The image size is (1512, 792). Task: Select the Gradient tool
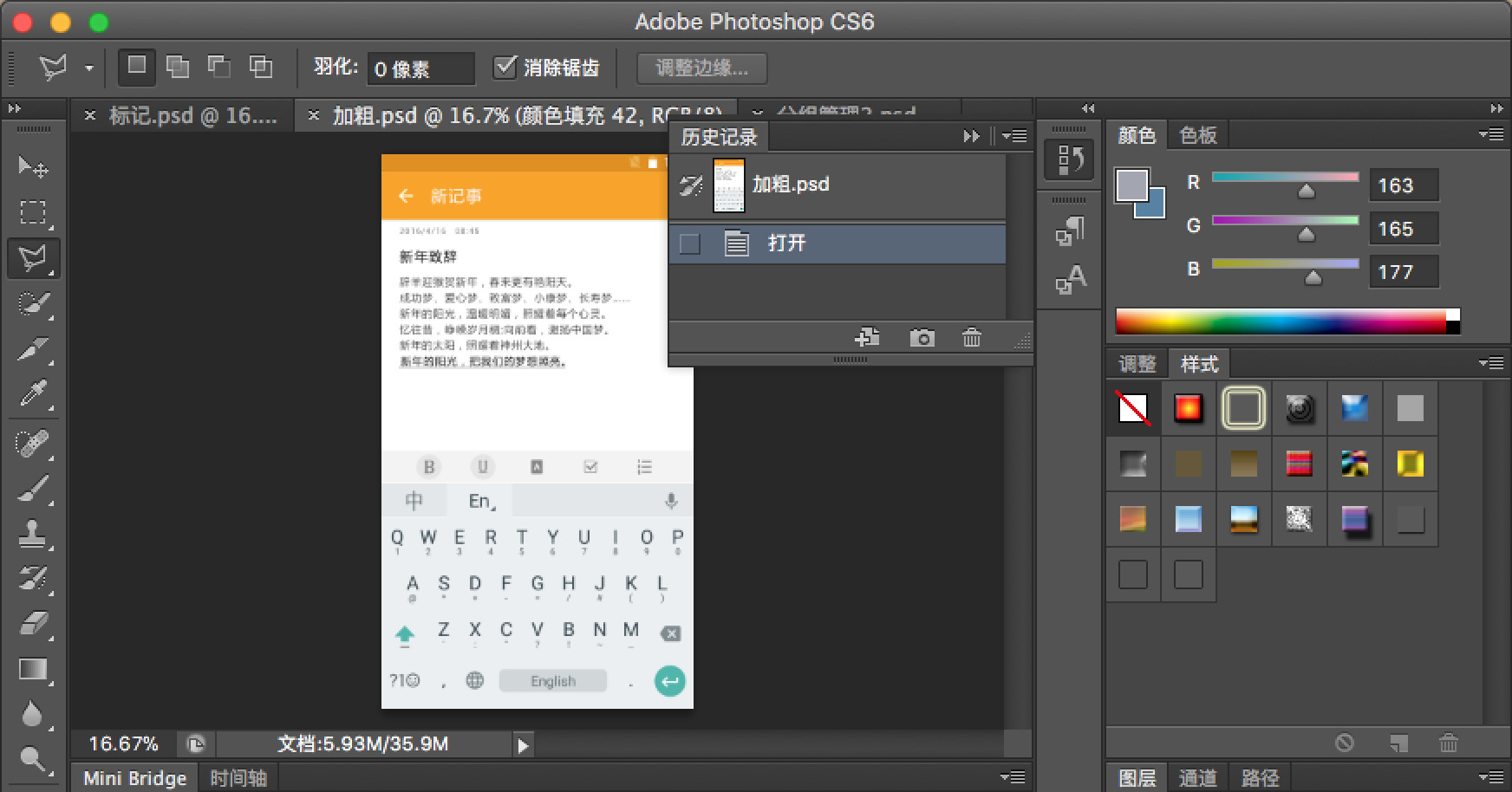pyautogui.click(x=33, y=670)
